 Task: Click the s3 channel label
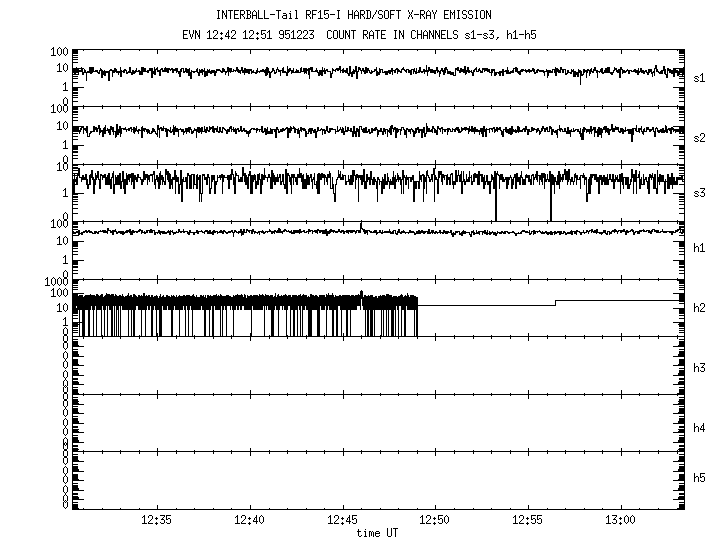point(700,193)
